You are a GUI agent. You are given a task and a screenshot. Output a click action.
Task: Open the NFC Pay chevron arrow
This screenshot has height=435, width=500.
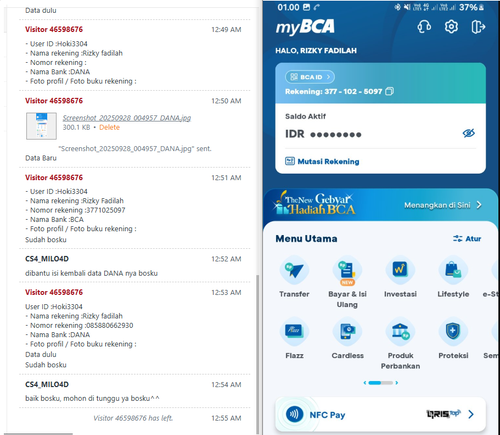pyautogui.click(x=471, y=414)
